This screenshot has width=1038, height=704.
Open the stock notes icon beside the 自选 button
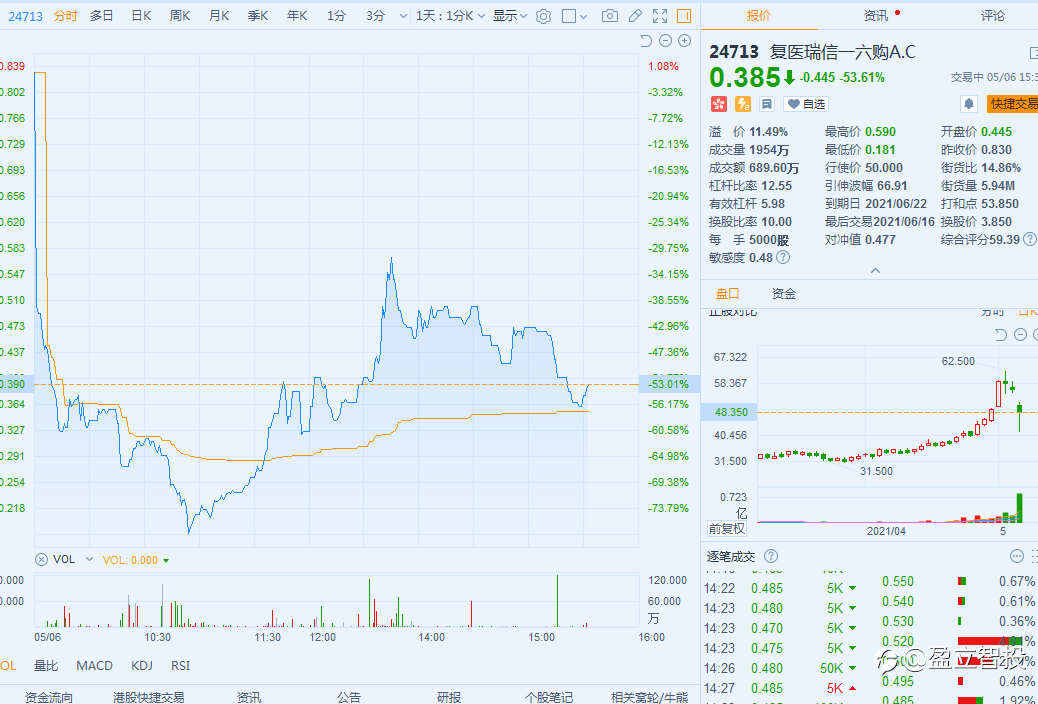point(767,104)
